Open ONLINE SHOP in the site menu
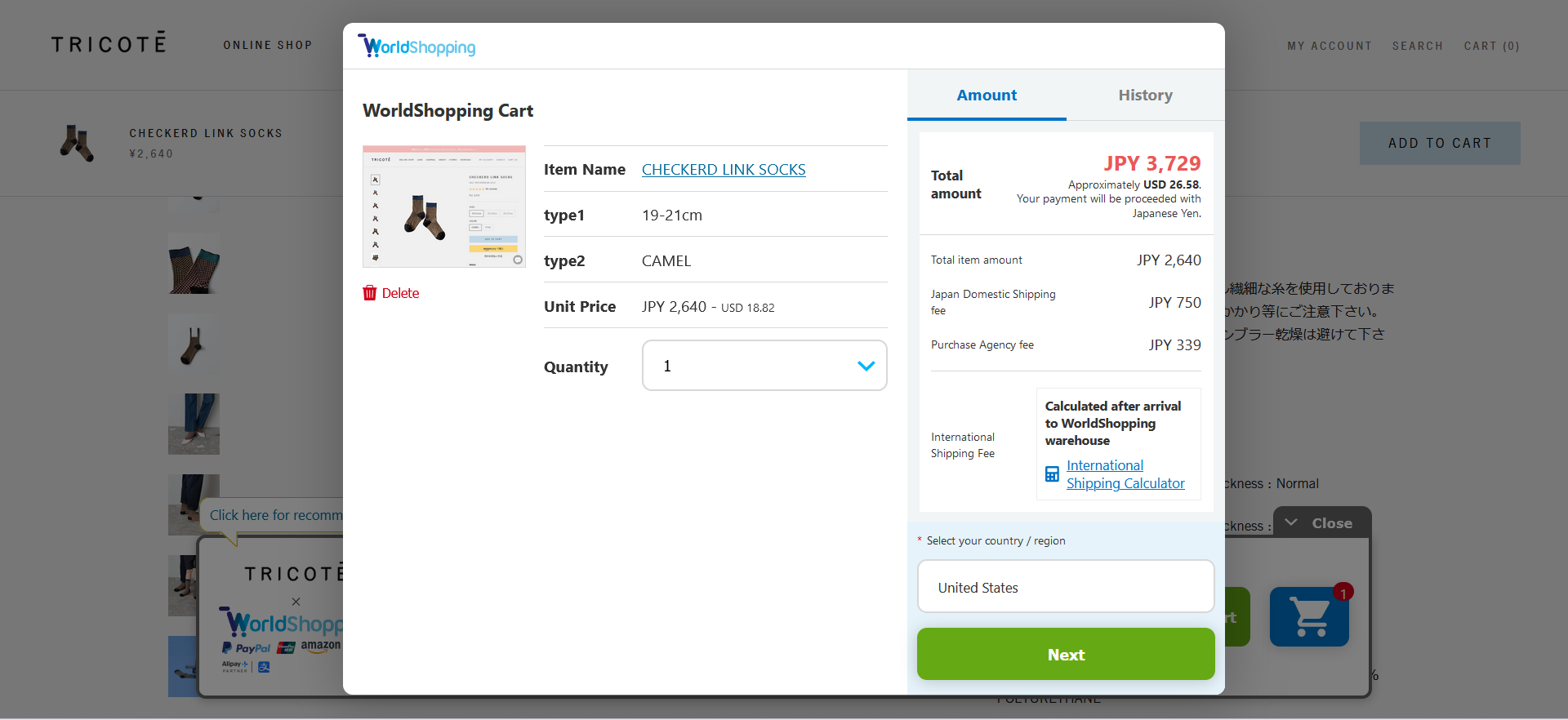Image resolution: width=1568 pixels, height=720 pixels. 268,46
